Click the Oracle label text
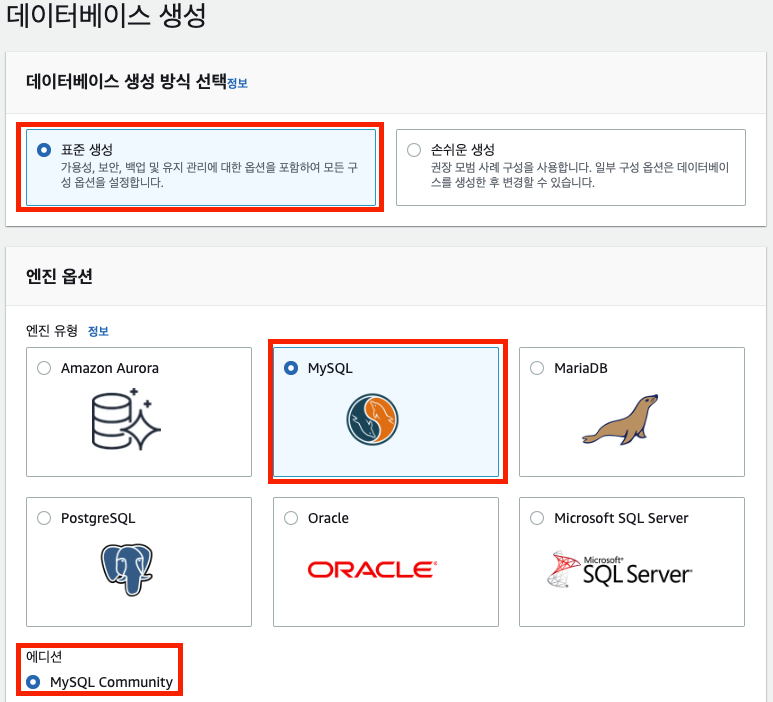Screen dimensions: 773x702 pyautogui.click(x=328, y=518)
